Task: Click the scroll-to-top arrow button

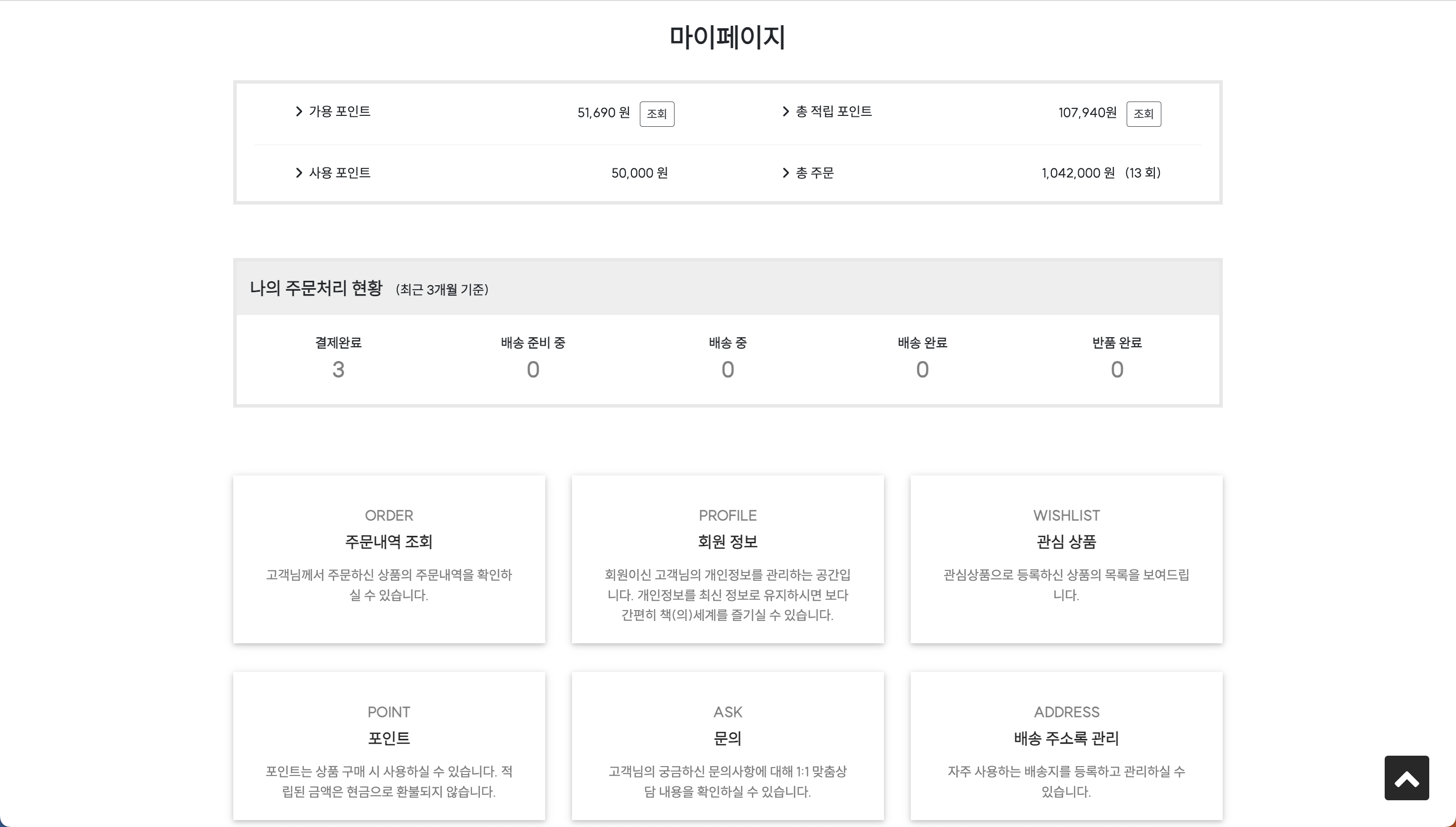Action: pyautogui.click(x=1406, y=777)
